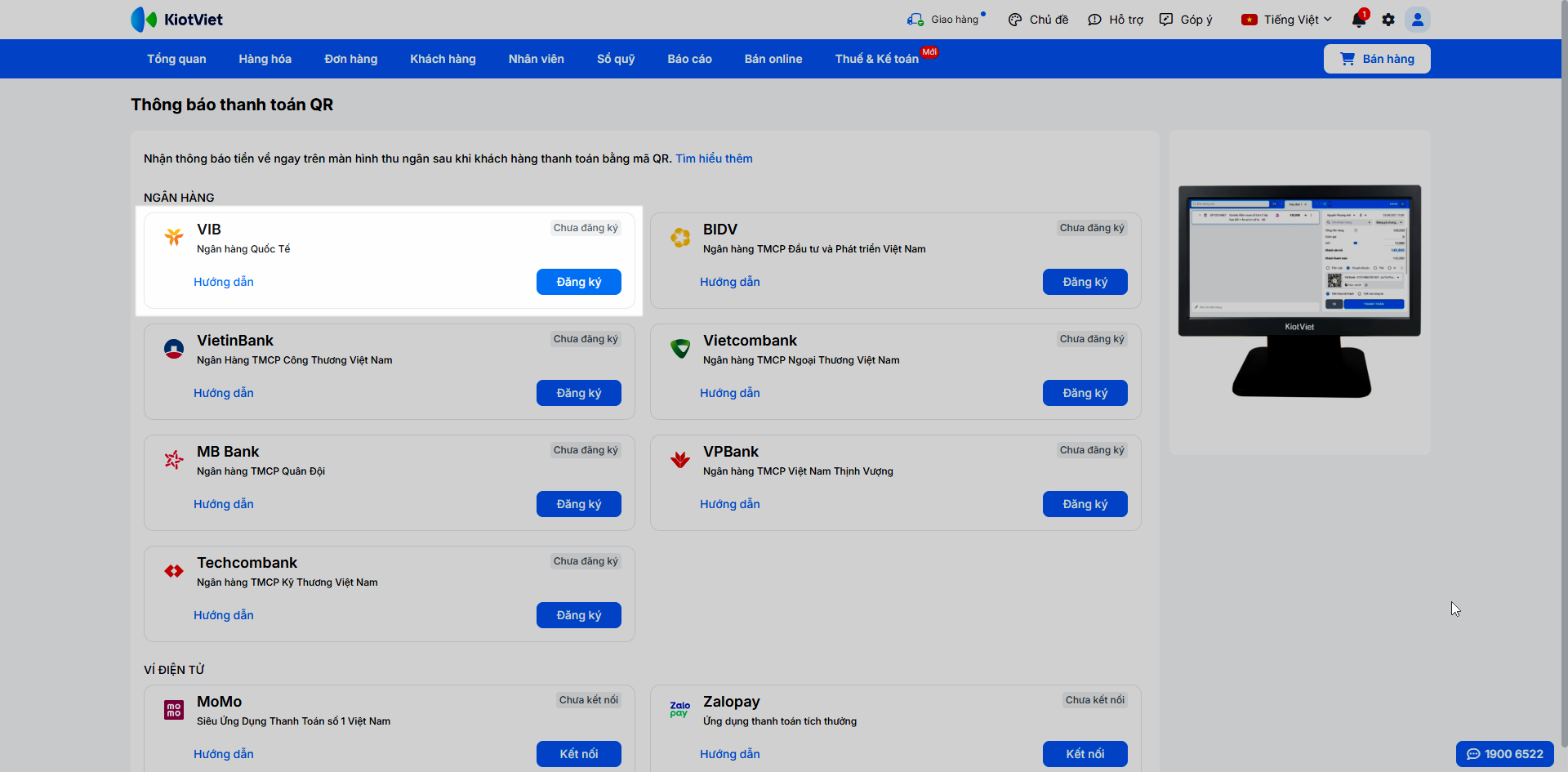The width and height of the screenshot is (1568, 772).
Task: Open MoMo Hướng dẫn guide link
Action: (224, 754)
